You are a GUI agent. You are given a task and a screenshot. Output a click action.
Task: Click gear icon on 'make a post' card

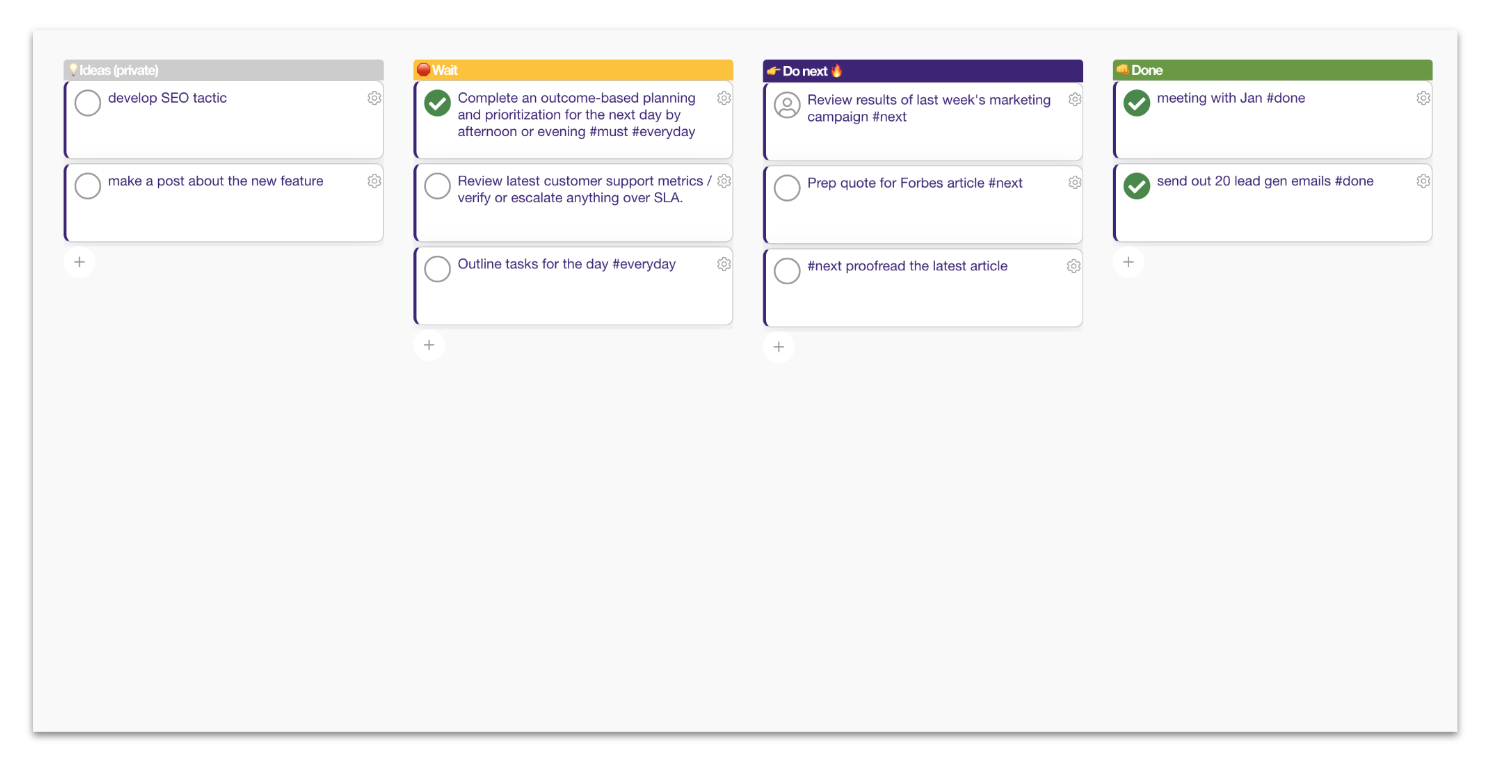tap(374, 181)
